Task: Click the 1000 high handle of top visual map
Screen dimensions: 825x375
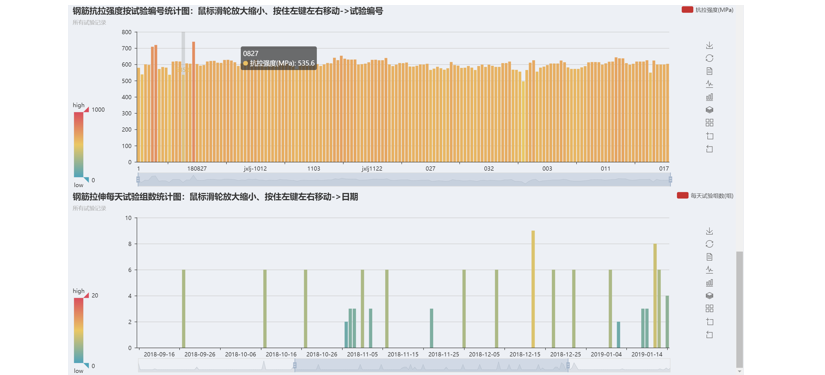Action: [86, 109]
